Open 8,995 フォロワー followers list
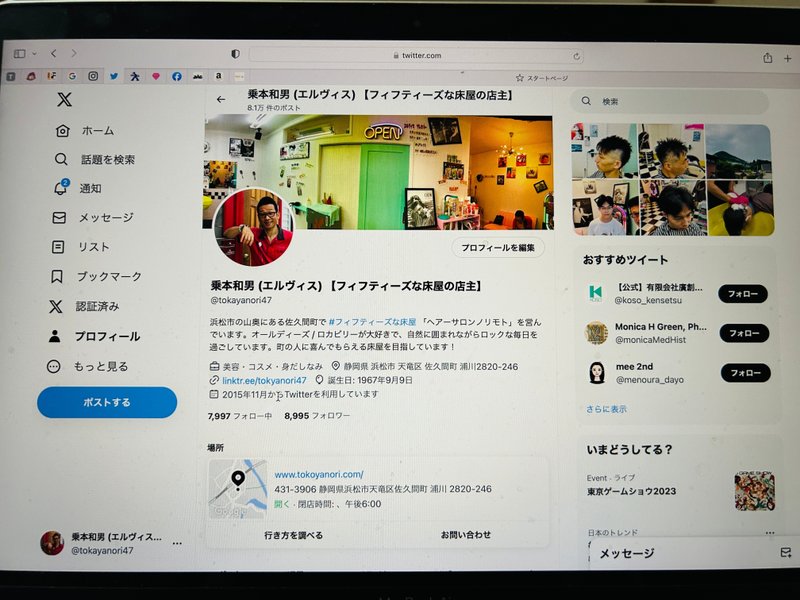The image size is (800, 600). tap(317, 416)
